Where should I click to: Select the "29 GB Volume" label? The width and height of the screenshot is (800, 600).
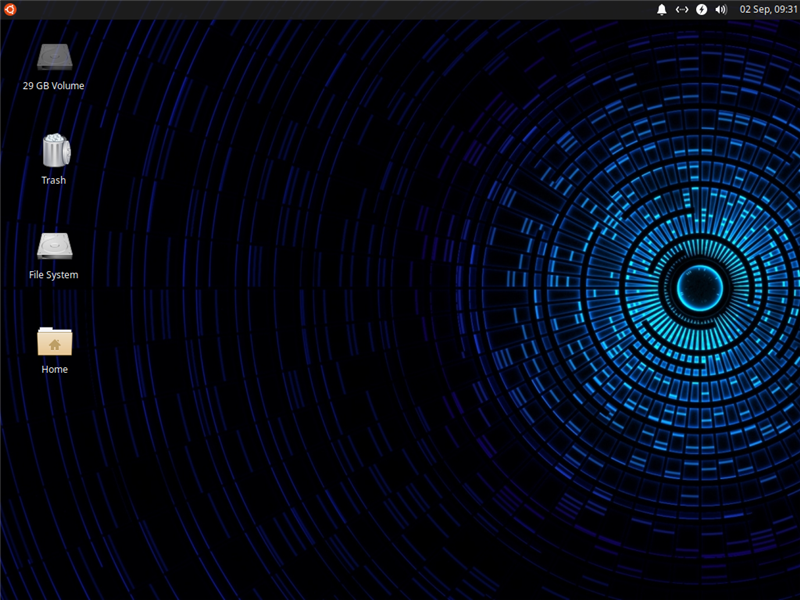tap(54, 86)
